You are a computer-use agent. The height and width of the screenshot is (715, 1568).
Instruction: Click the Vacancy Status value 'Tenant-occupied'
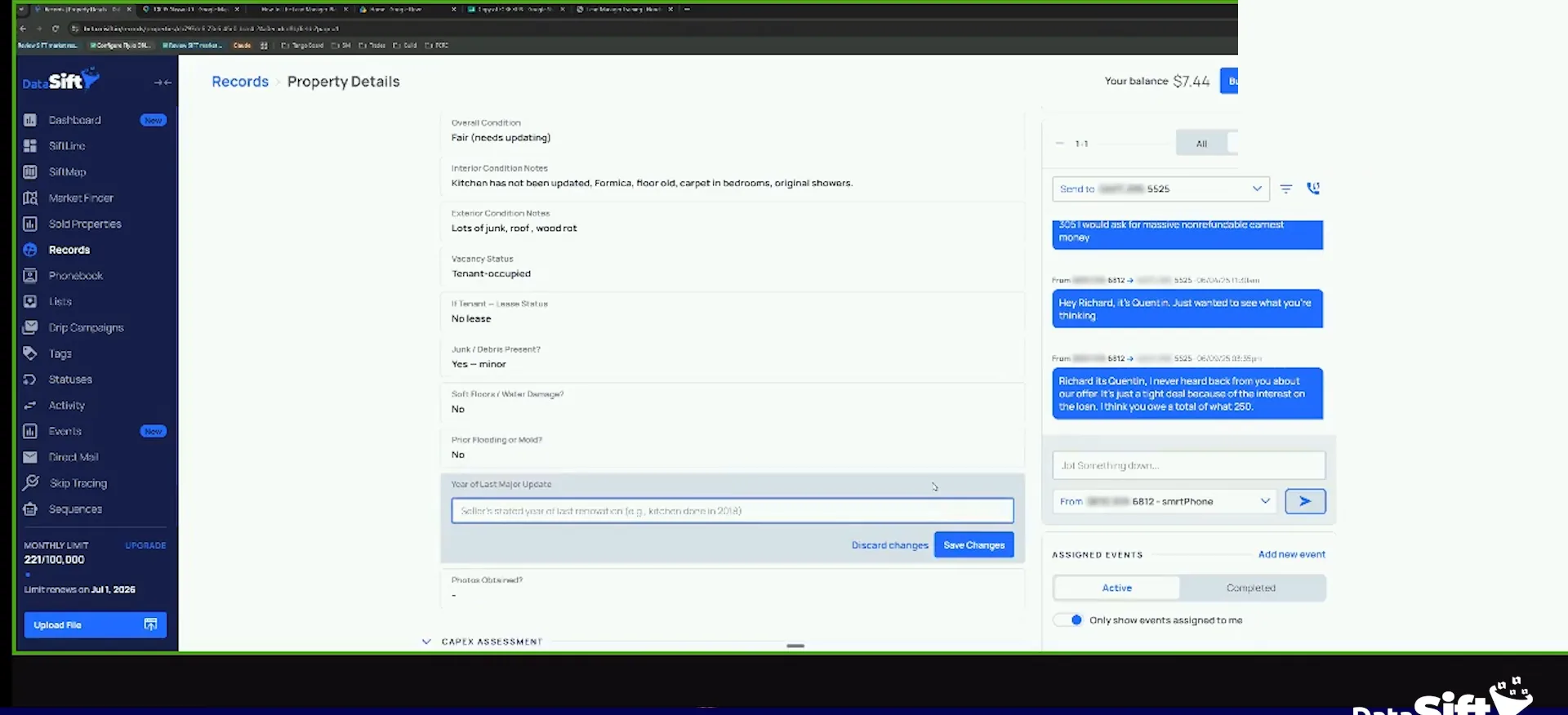point(491,273)
